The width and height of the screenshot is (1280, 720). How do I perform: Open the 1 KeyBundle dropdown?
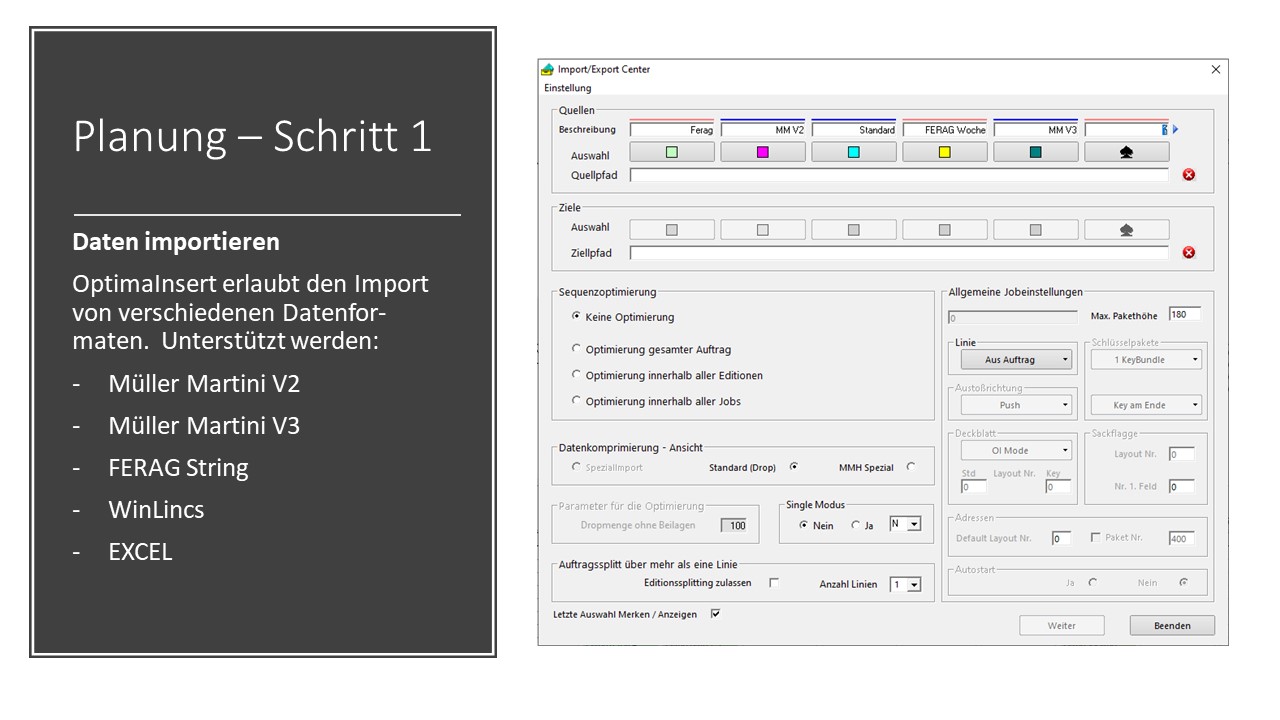1146,359
